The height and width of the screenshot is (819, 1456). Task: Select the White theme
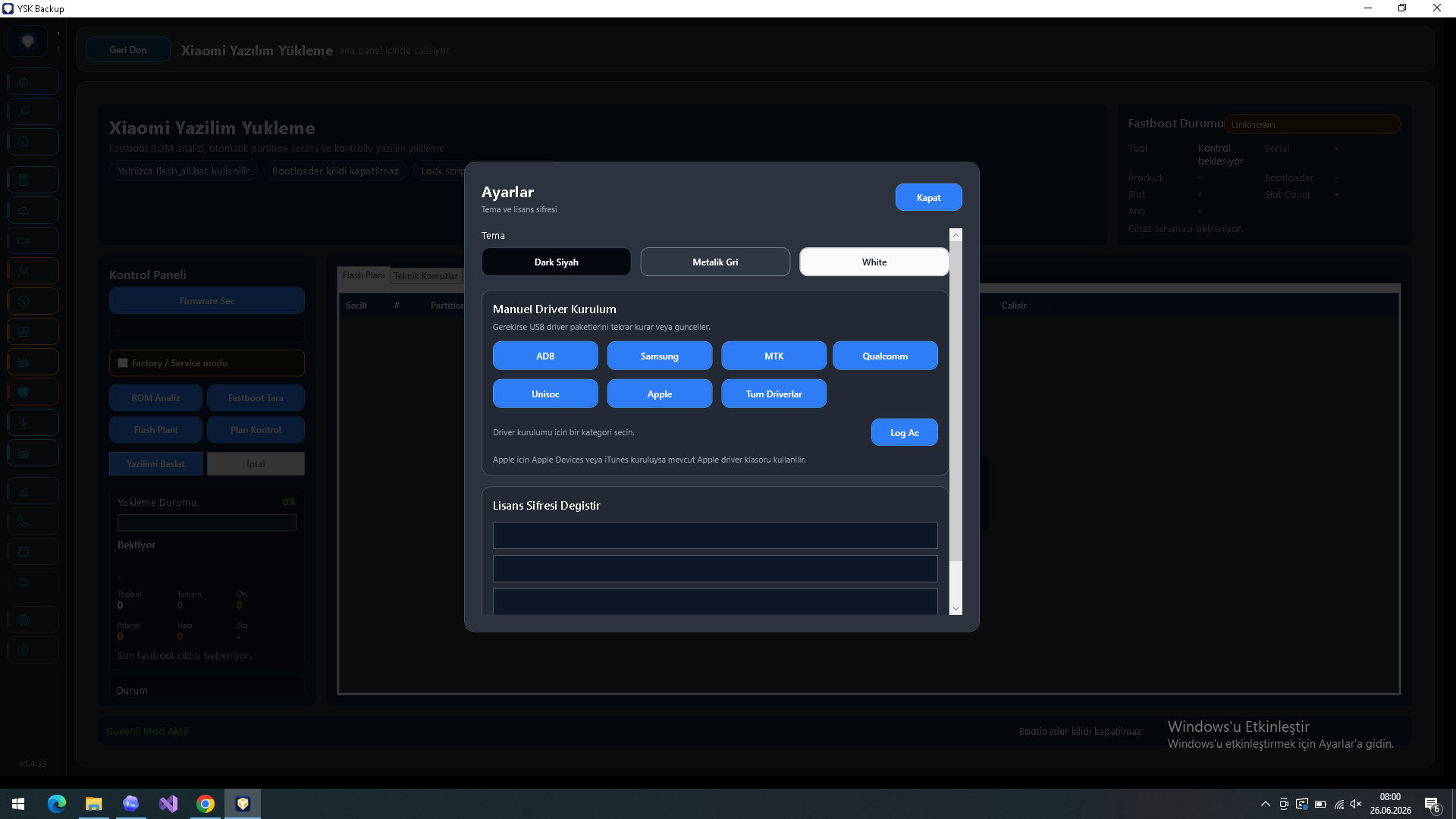pyautogui.click(x=874, y=262)
